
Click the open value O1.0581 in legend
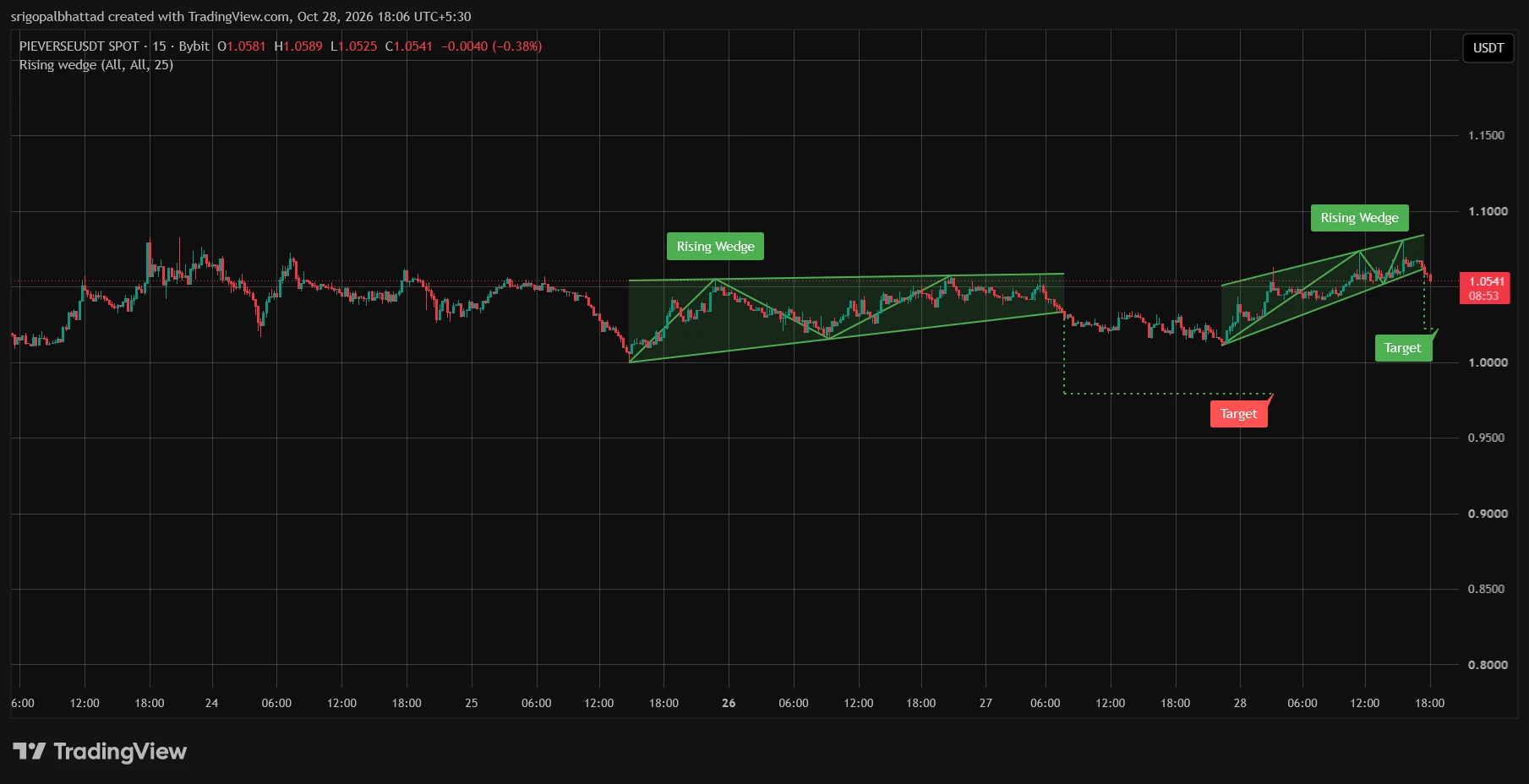click(241, 46)
